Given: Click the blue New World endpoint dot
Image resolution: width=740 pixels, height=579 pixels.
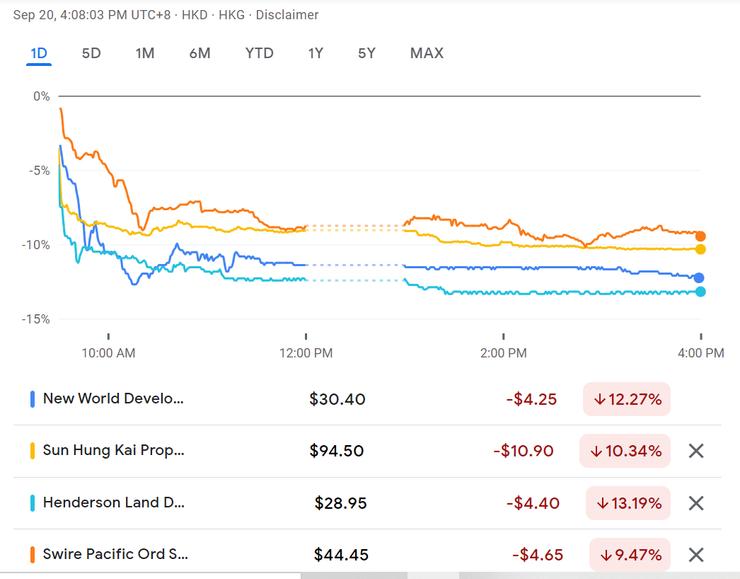Looking at the screenshot, I should pyautogui.click(x=699, y=278).
